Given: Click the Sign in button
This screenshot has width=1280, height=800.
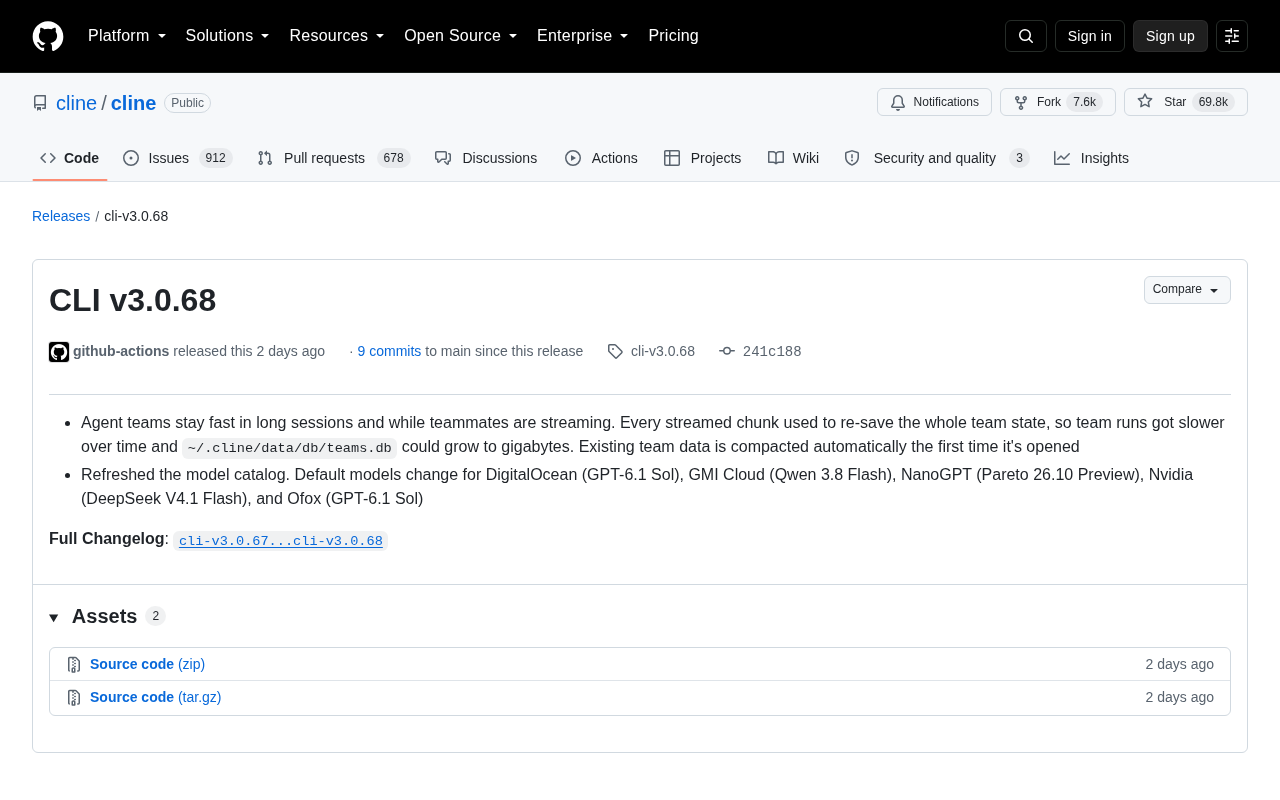Looking at the screenshot, I should point(1090,36).
